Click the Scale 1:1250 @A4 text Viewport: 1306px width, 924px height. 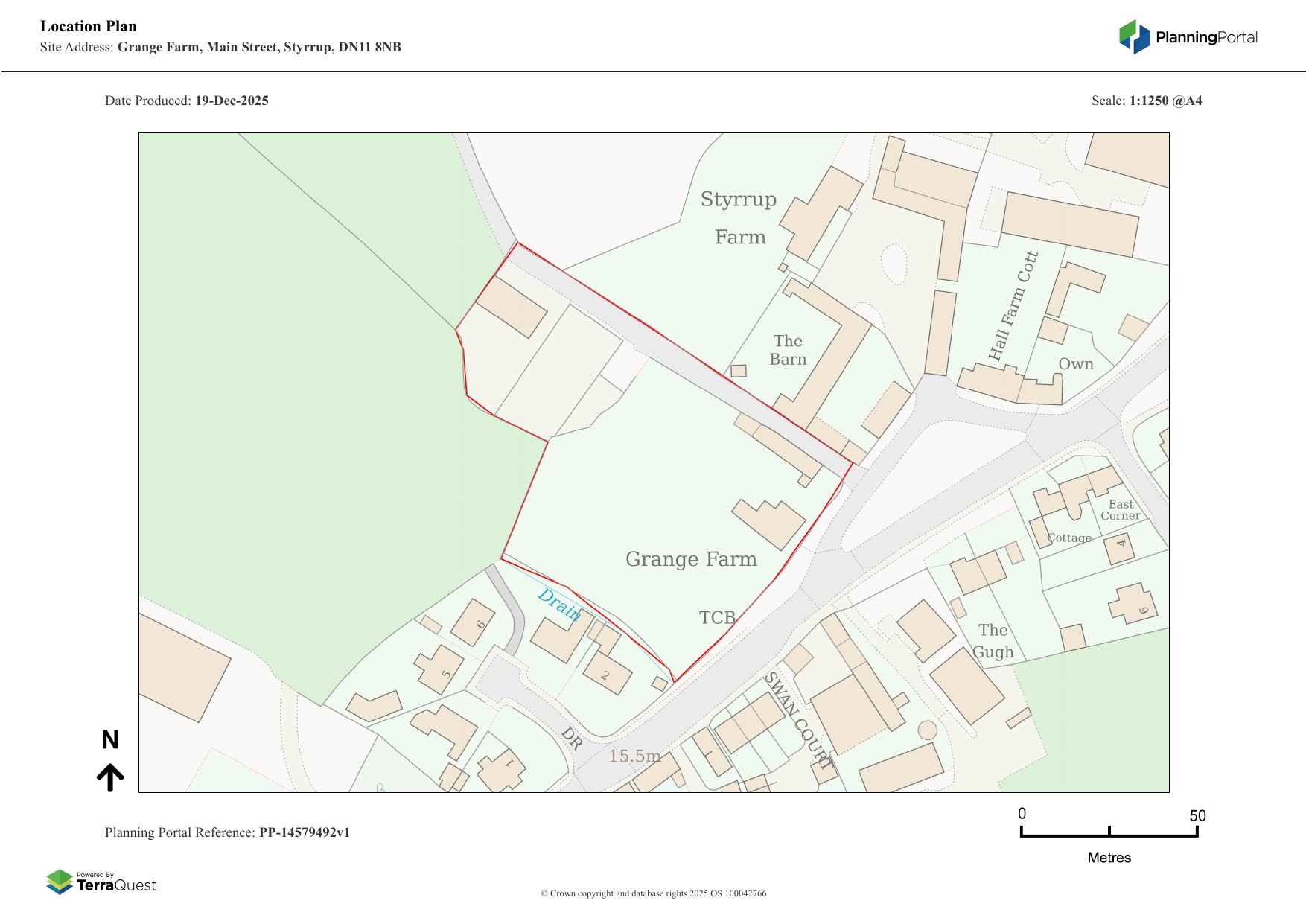pyautogui.click(x=1146, y=101)
